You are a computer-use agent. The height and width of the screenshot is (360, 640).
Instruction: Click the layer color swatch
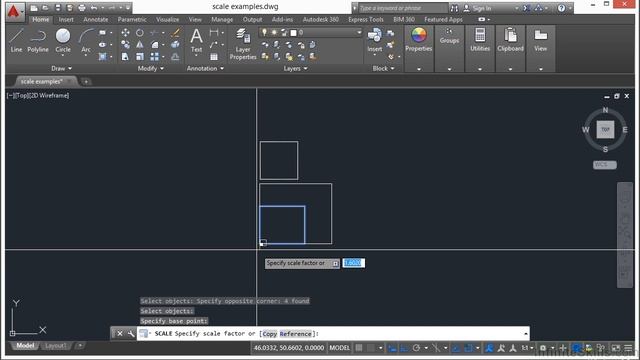pos(293,33)
